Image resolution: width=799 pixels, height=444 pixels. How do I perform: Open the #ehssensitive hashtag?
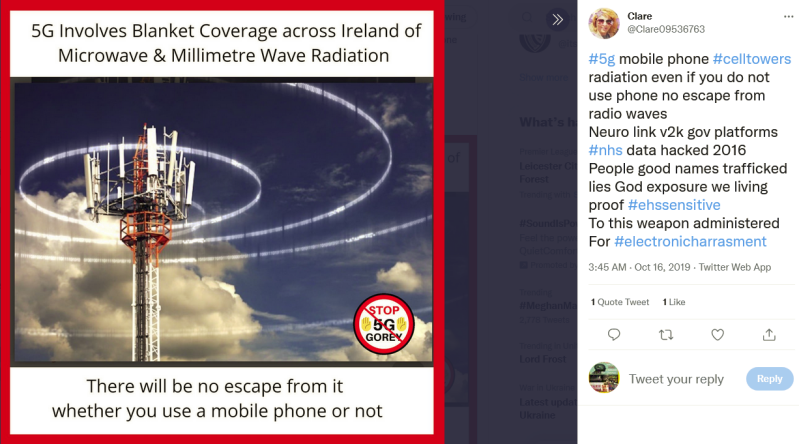pos(674,205)
